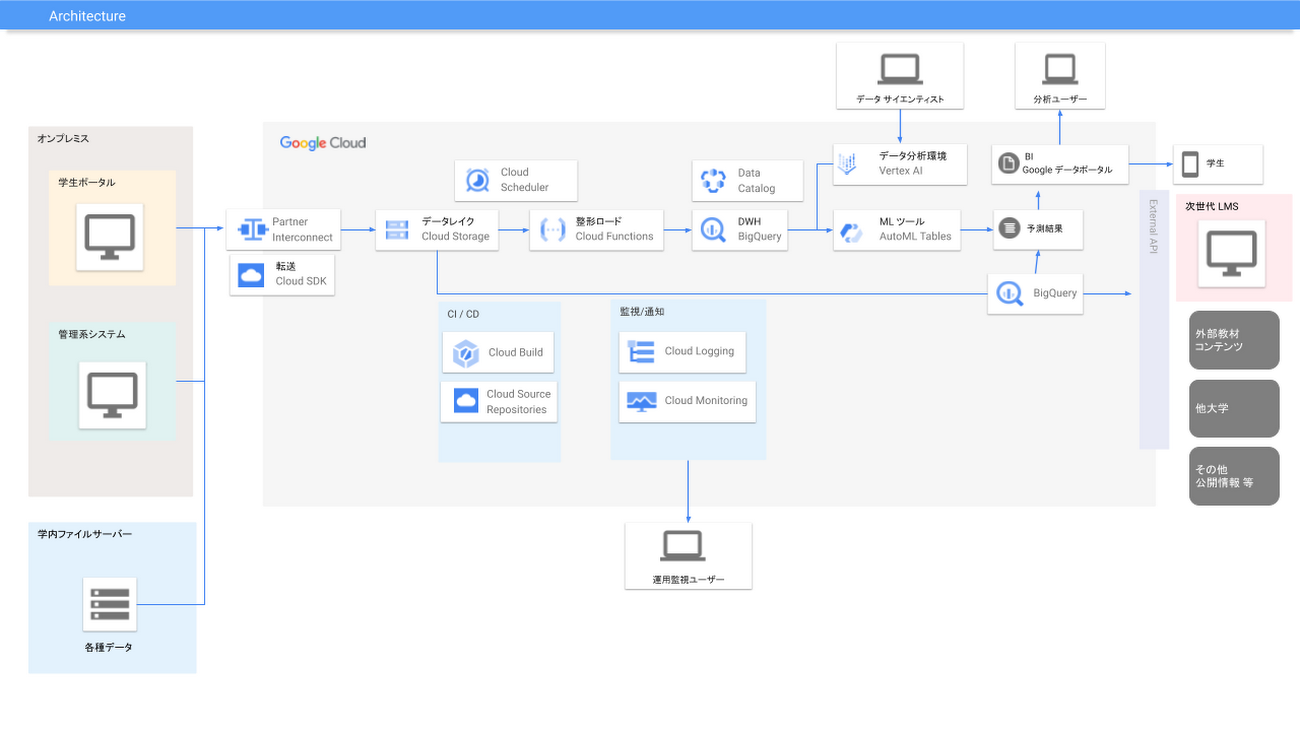The height and width of the screenshot is (731, 1300).
Task: Click the オンプレミス label
Action: pos(63,139)
